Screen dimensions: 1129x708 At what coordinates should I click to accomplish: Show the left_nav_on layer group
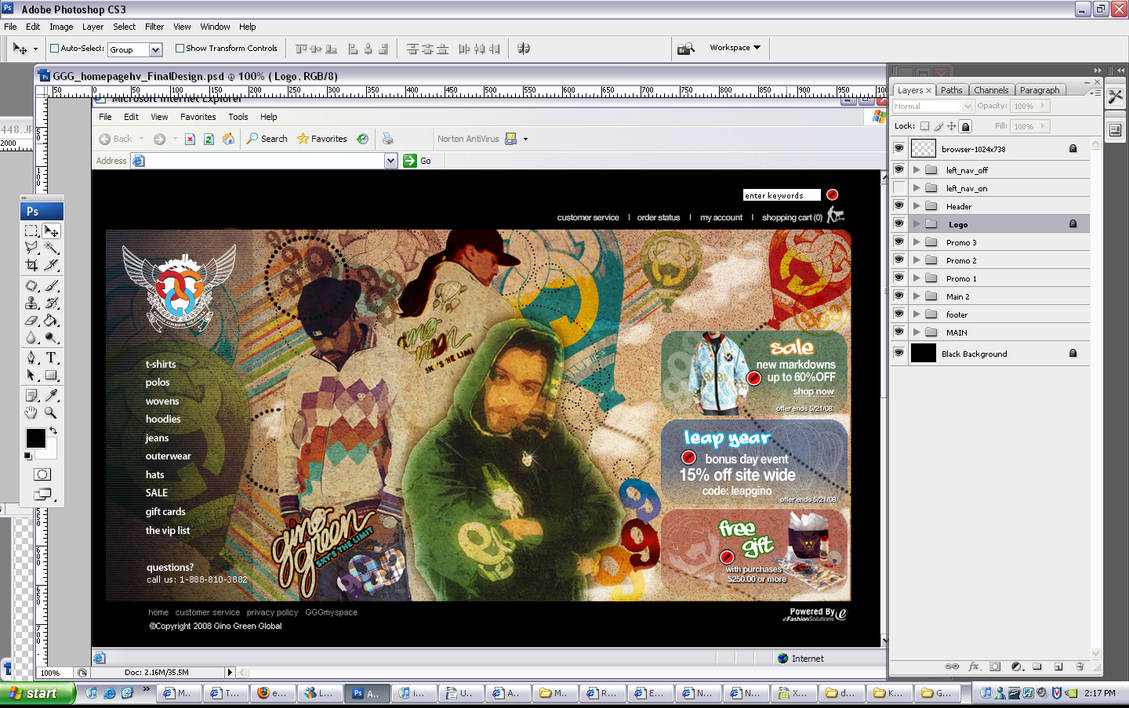(899, 188)
